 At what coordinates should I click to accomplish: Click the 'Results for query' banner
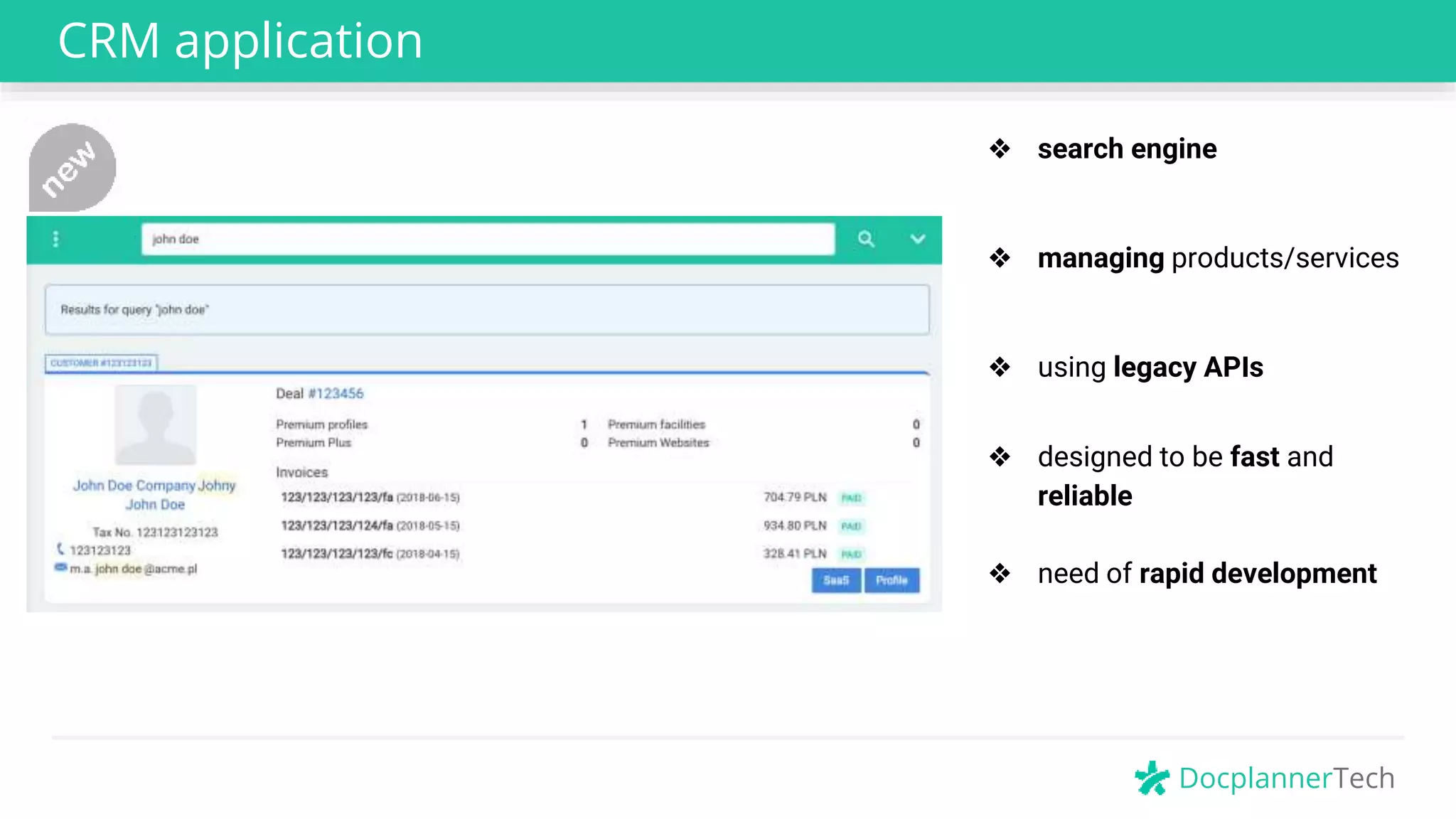(487, 310)
